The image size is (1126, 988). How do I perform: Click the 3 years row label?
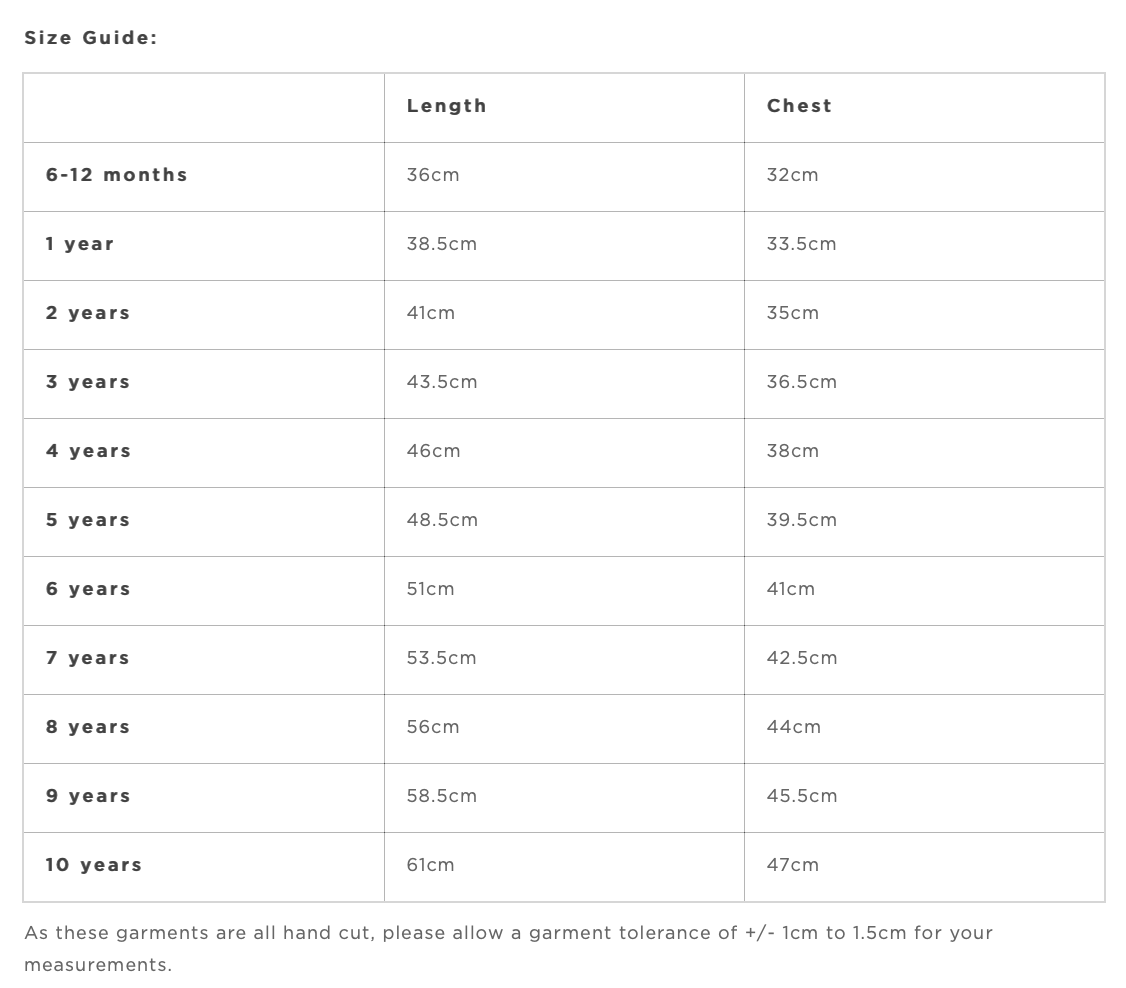click(x=88, y=382)
